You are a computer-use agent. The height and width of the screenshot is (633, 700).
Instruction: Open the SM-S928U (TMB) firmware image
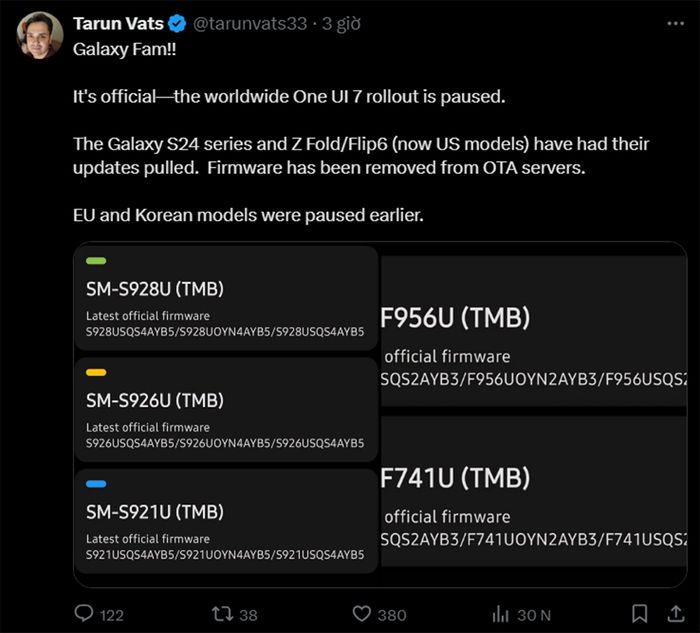click(x=226, y=298)
